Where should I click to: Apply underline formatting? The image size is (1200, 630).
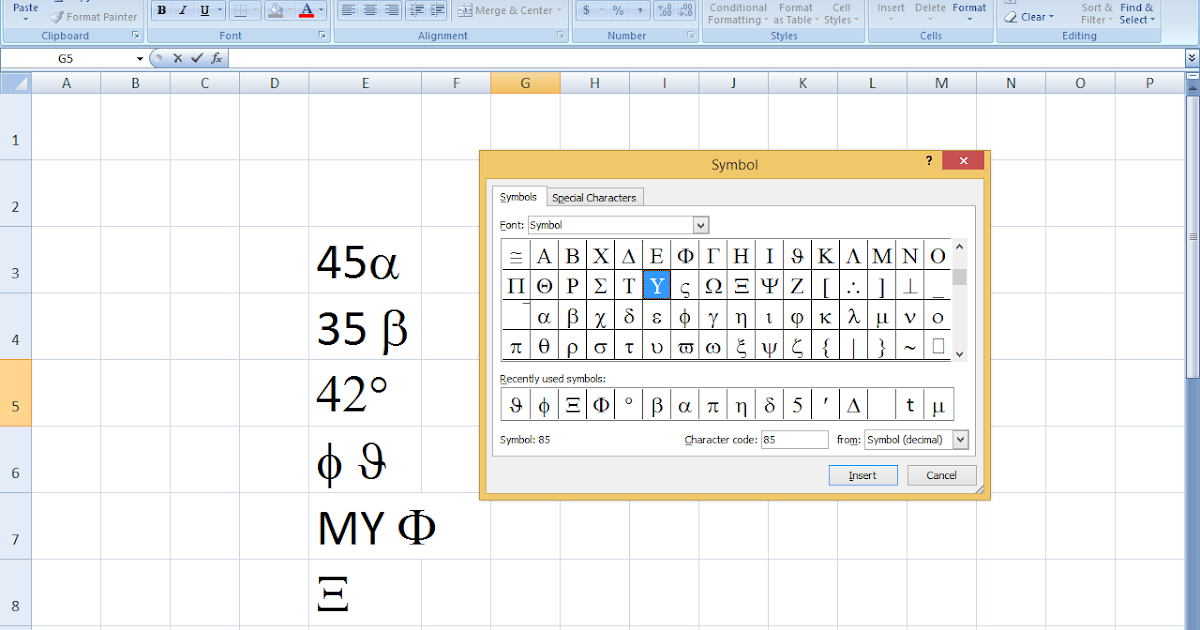pyautogui.click(x=204, y=11)
